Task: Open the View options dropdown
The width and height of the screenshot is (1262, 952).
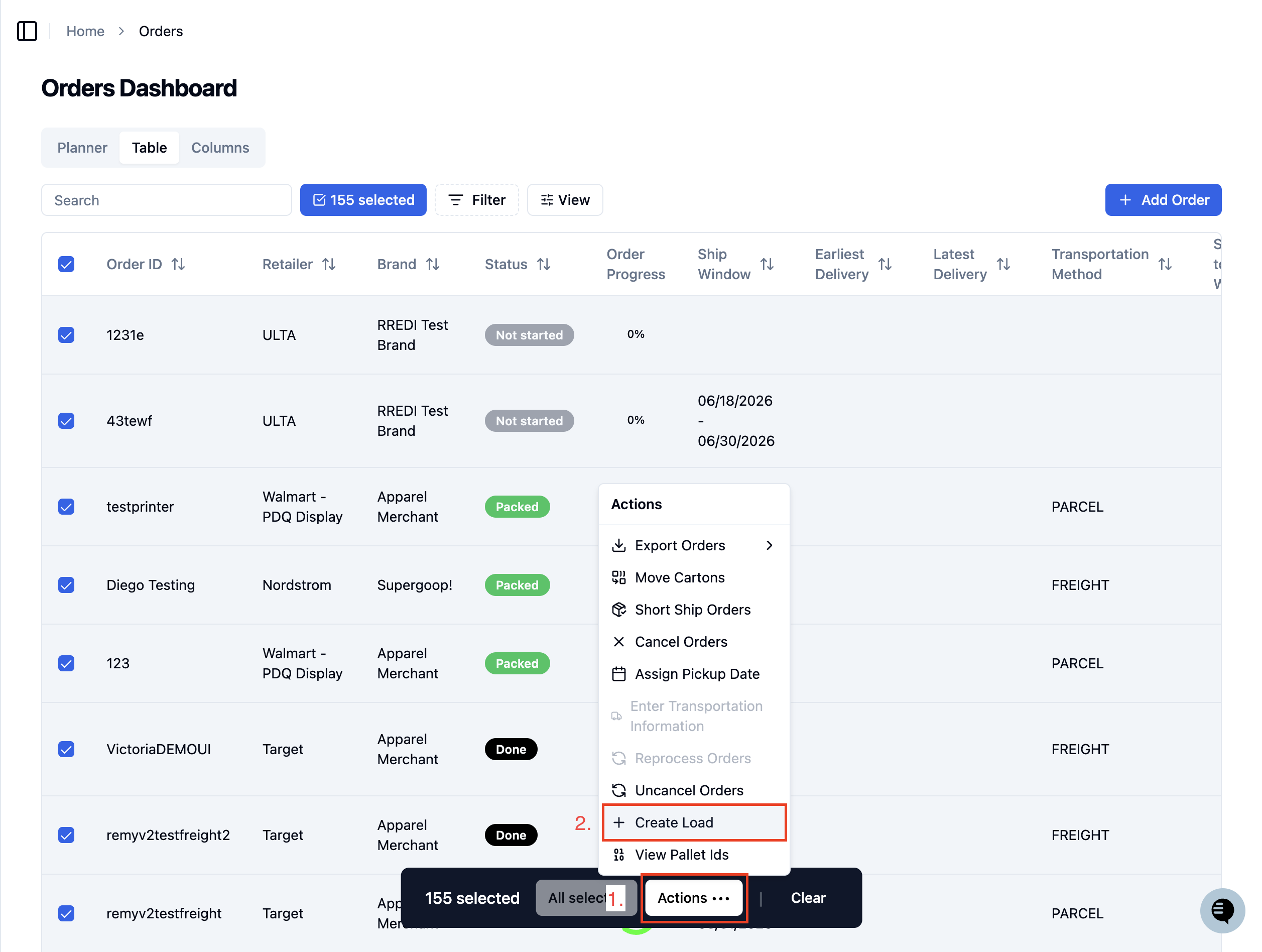Action: (565, 200)
